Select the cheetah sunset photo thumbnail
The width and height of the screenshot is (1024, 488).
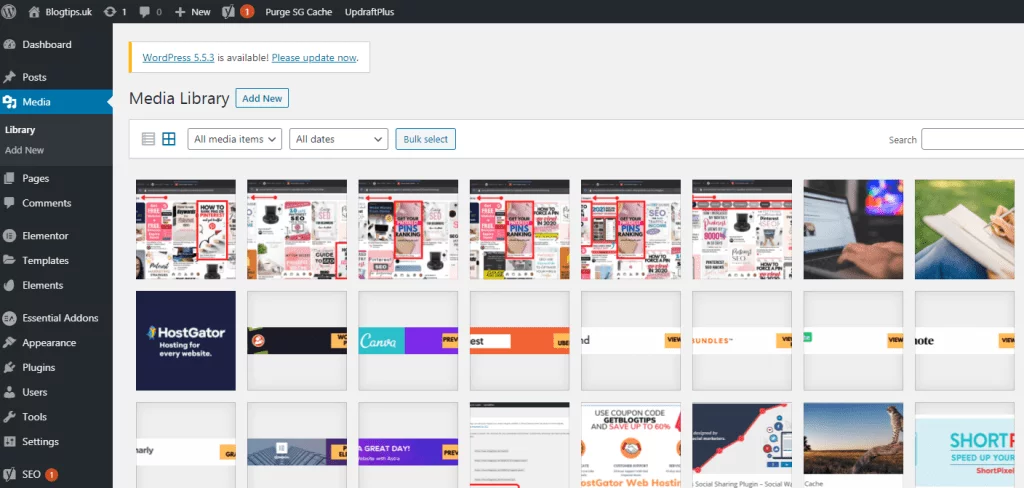[x=854, y=445]
